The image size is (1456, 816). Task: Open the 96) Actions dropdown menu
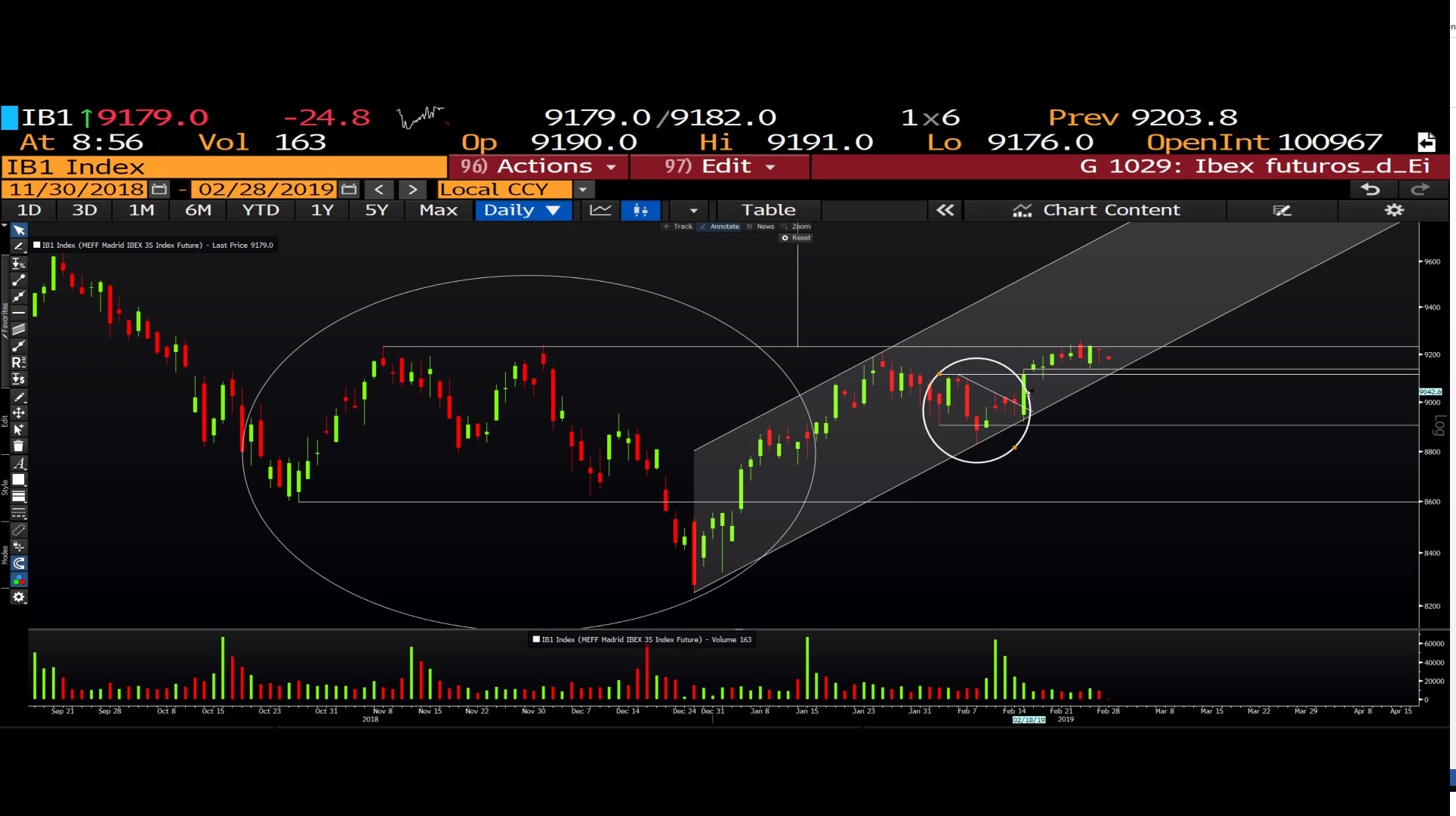[538, 166]
